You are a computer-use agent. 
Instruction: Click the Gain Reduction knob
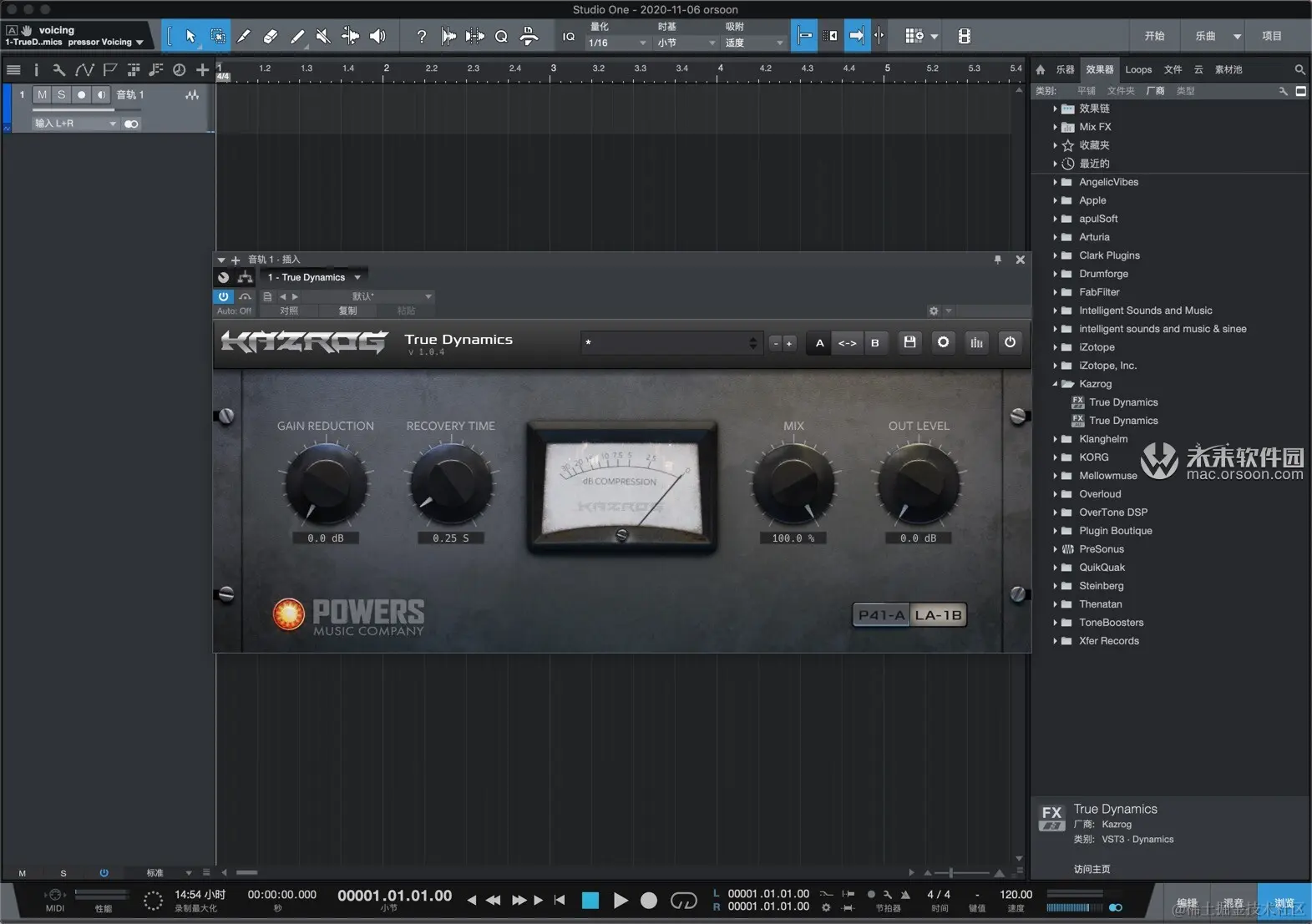(x=325, y=483)
